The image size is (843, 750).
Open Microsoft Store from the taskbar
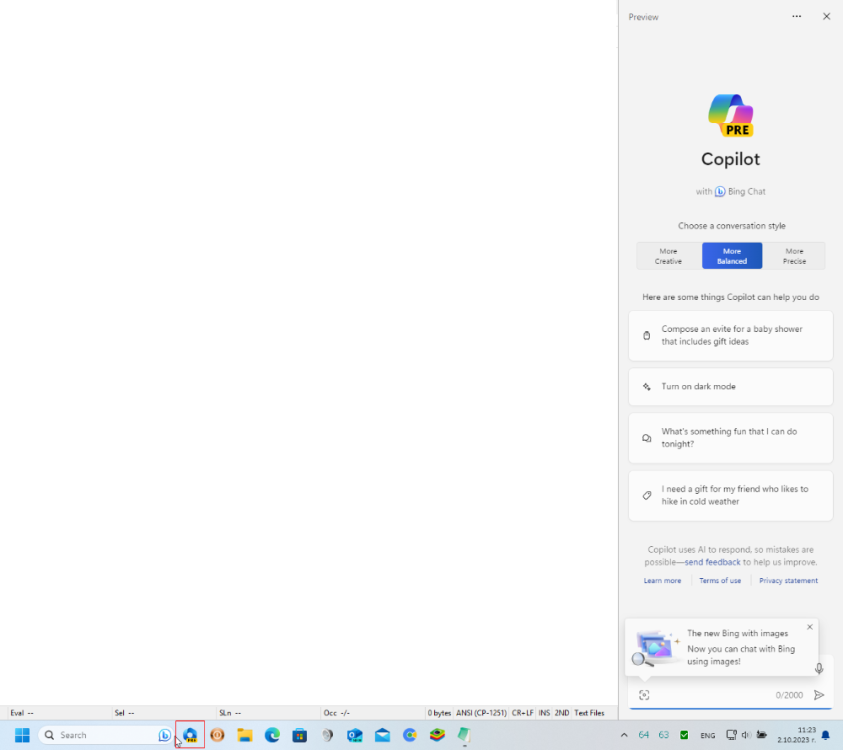point(300,734)
